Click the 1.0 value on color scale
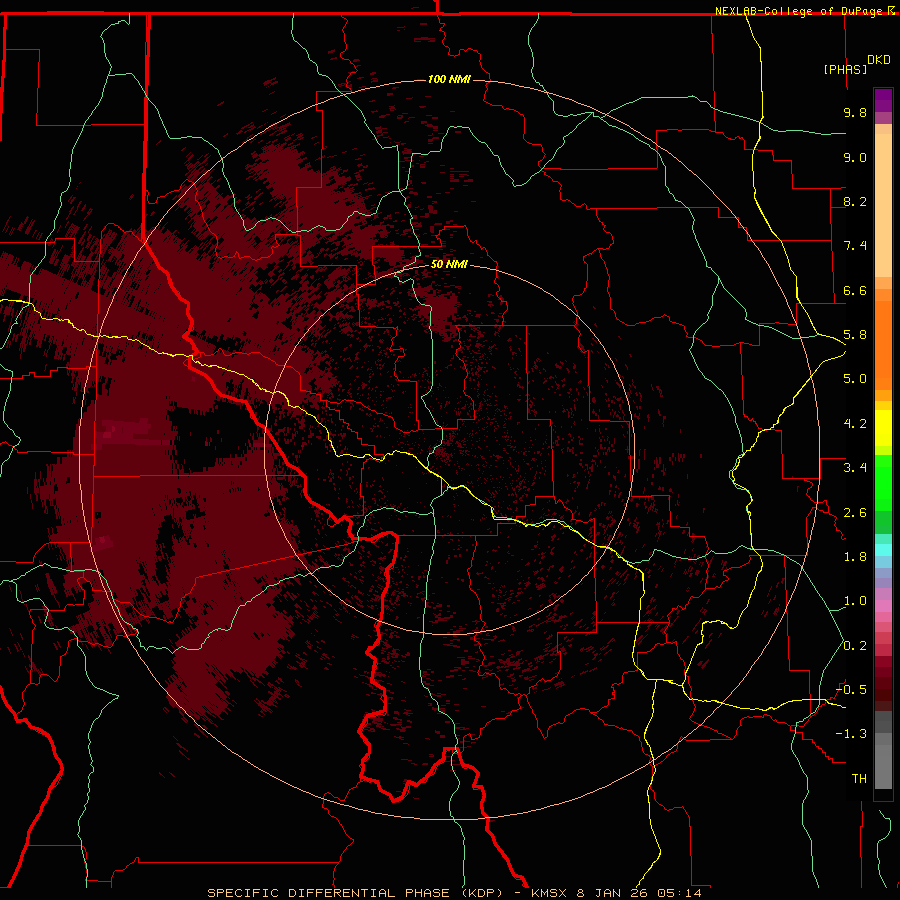Image resolution: width=900 pixels, height=900 pixels. tap(855, 601)
